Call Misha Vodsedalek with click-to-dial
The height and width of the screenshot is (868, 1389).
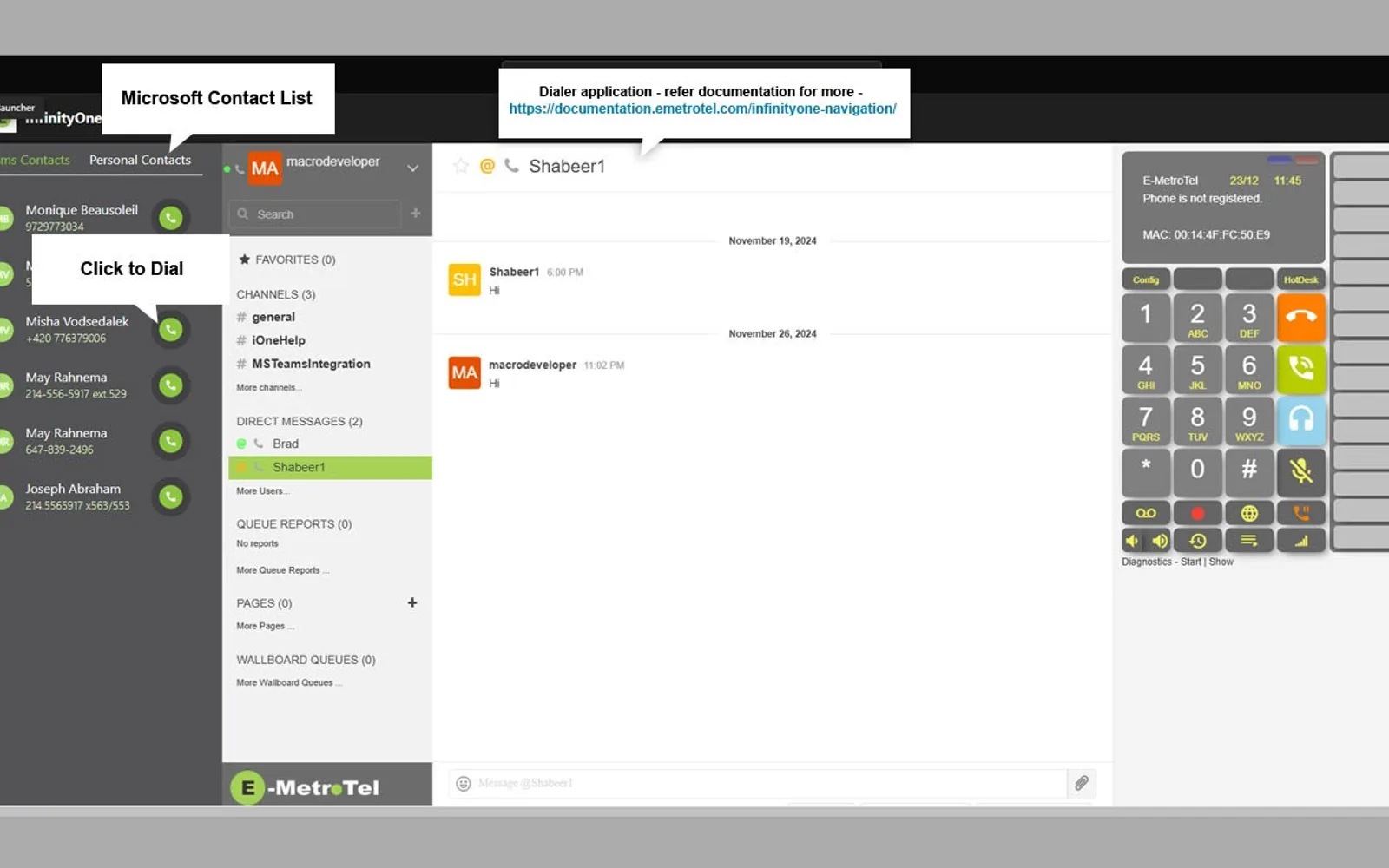(171, 330)
